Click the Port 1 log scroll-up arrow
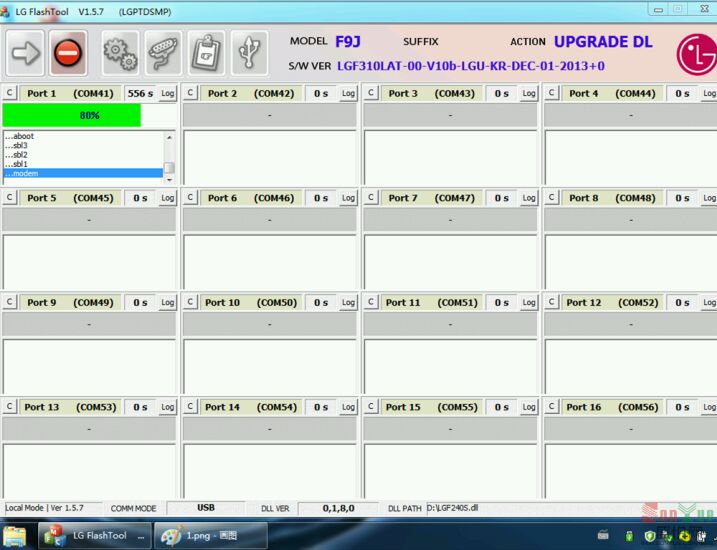 (169, 137)
